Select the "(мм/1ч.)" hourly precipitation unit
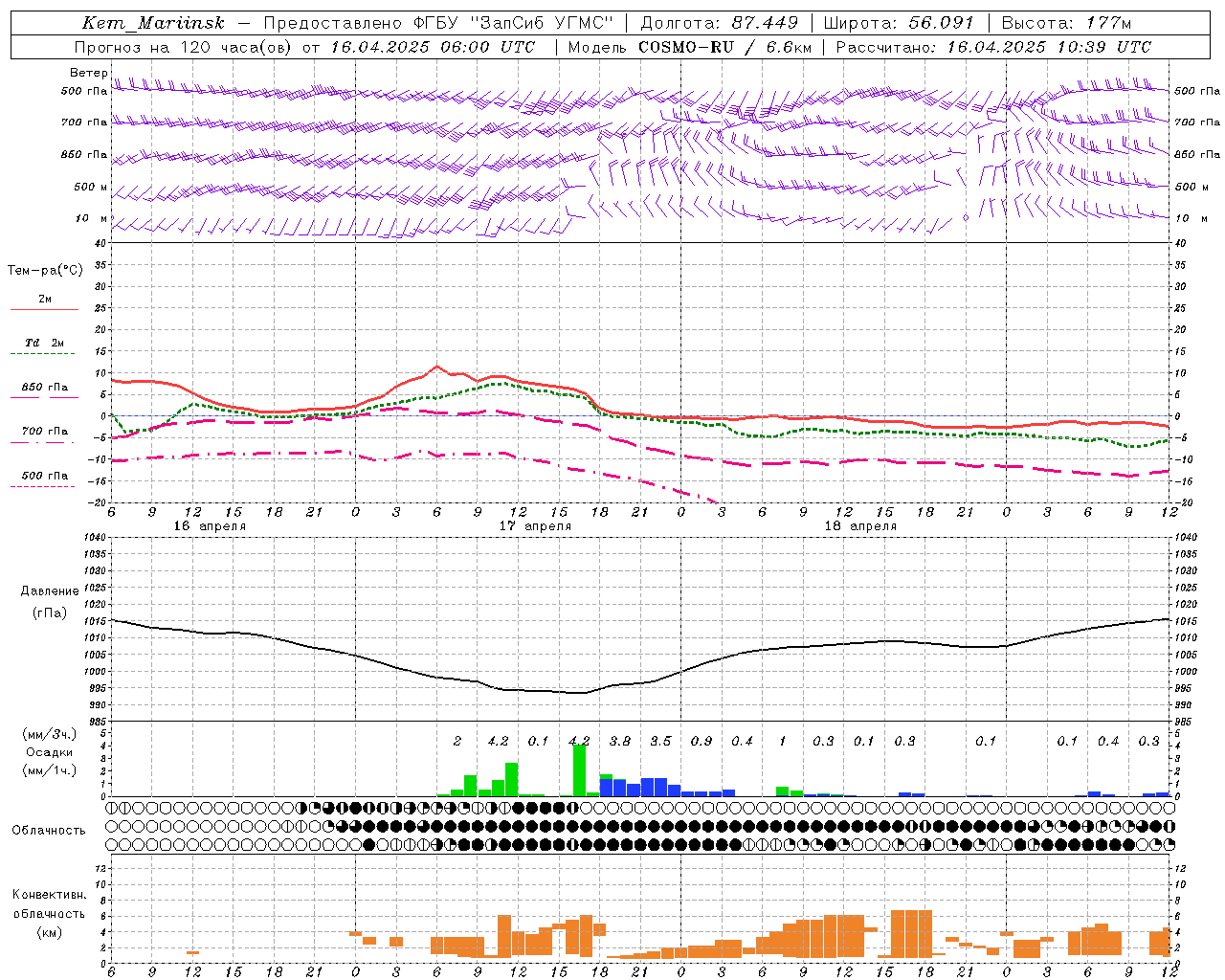1225x980 pixels. (x=51, y=770)
